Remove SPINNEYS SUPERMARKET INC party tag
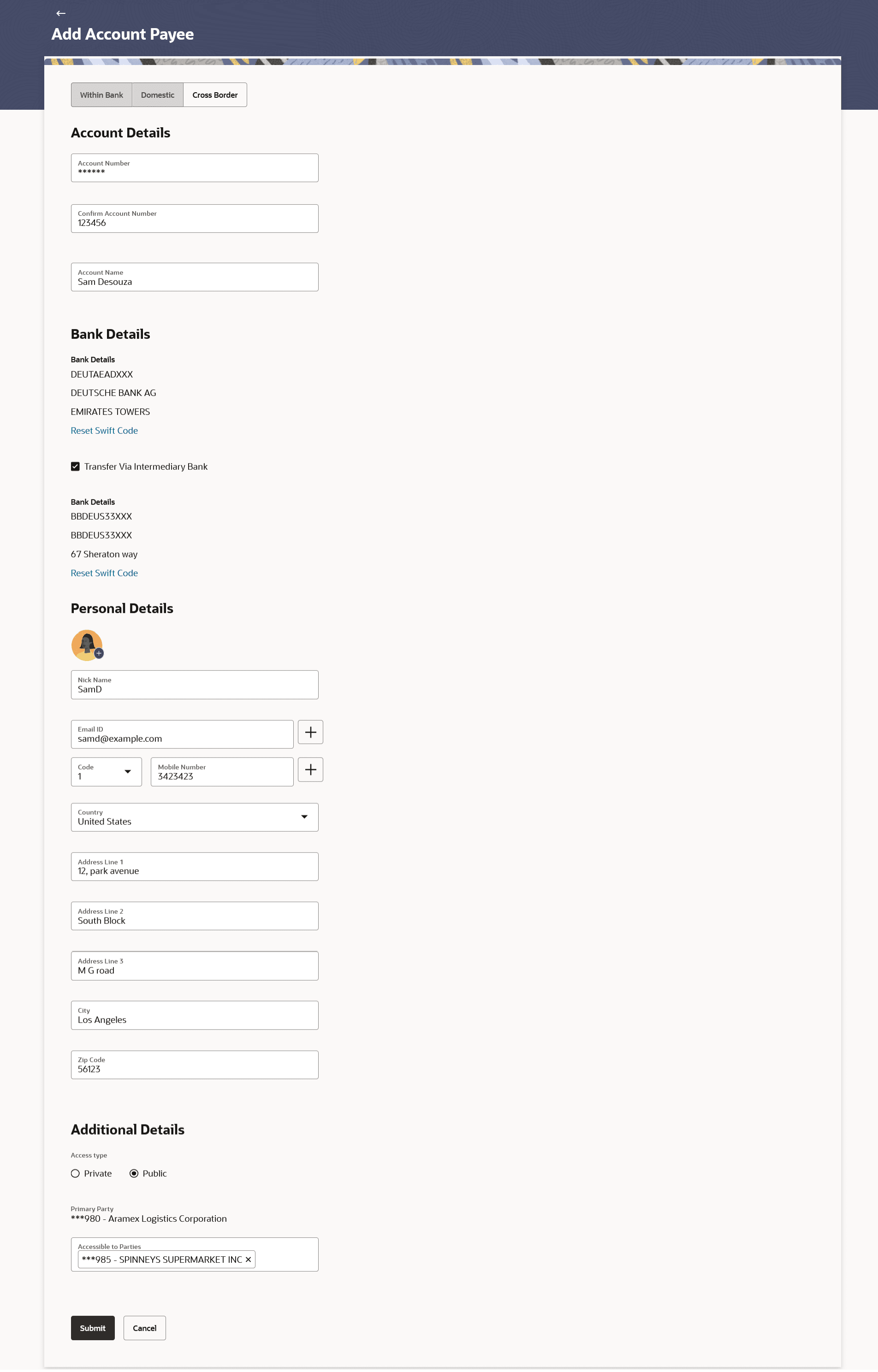 pyautogui.click(x=248, y=1260)
